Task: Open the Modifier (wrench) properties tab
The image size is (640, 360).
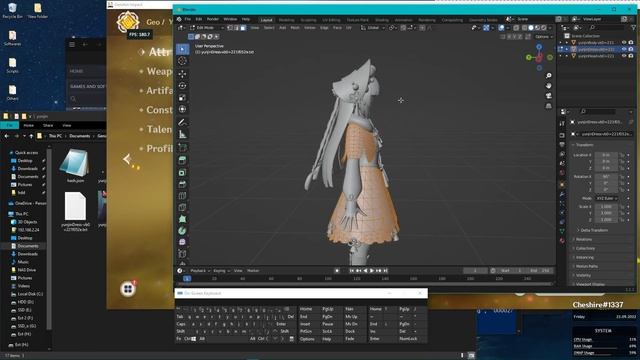Action: [x=562, y=194]
